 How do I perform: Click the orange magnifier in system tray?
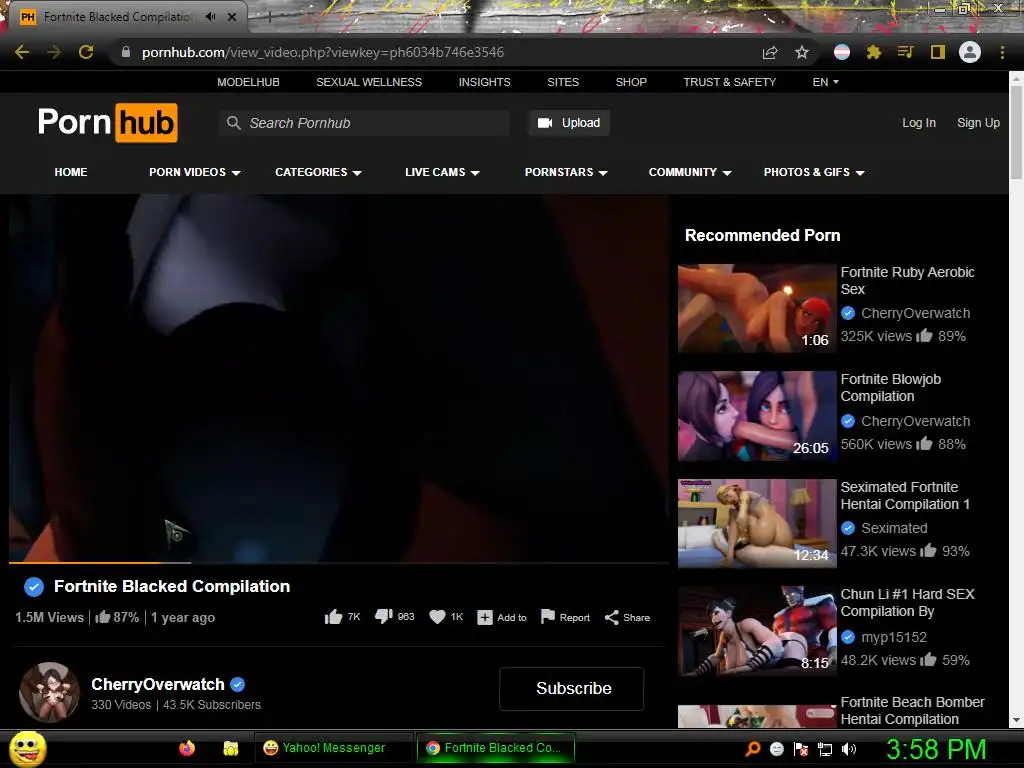click(753, 749)
